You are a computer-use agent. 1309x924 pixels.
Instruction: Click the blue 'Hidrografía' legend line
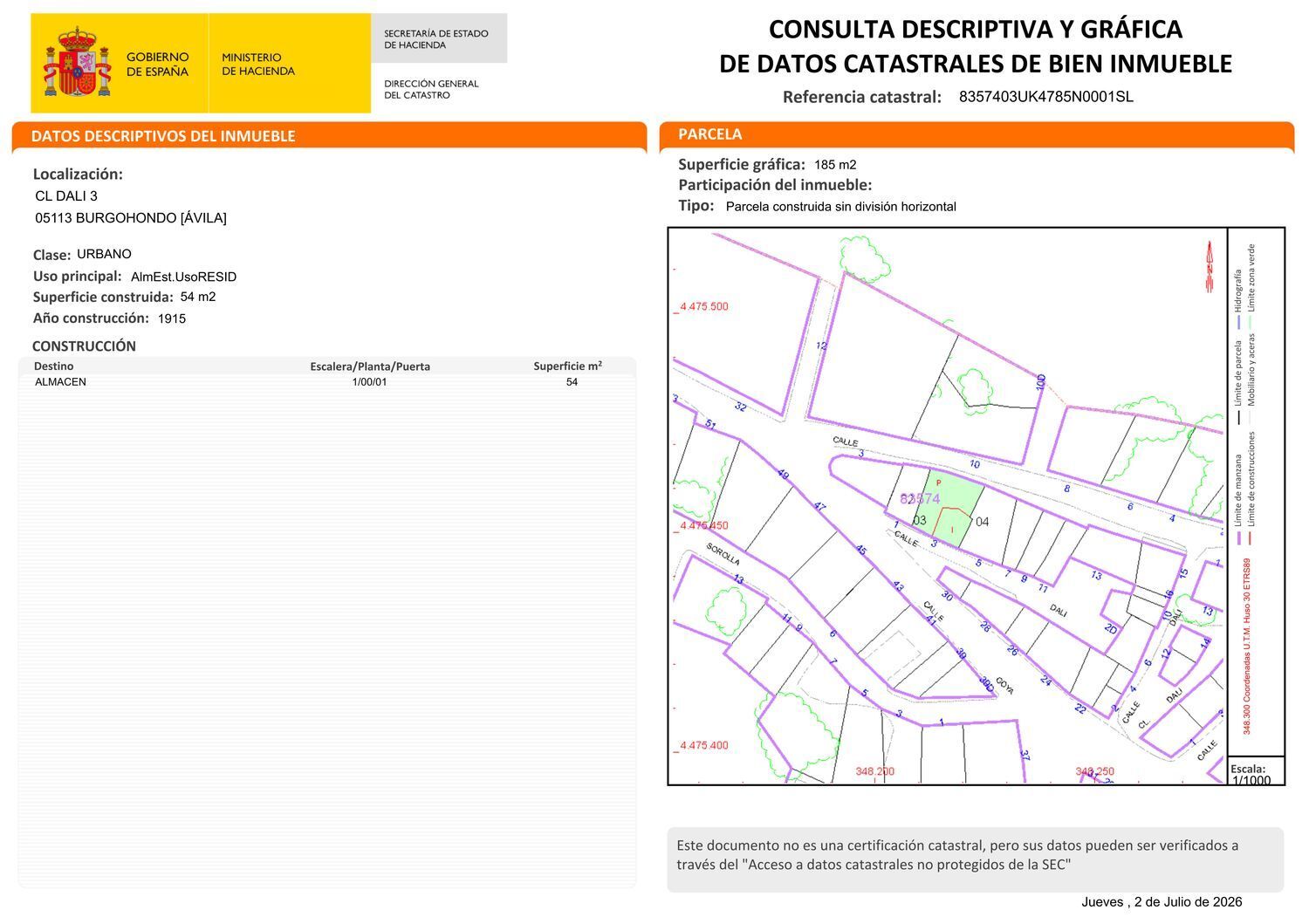pyautogui.click(x=1238, y=323)
